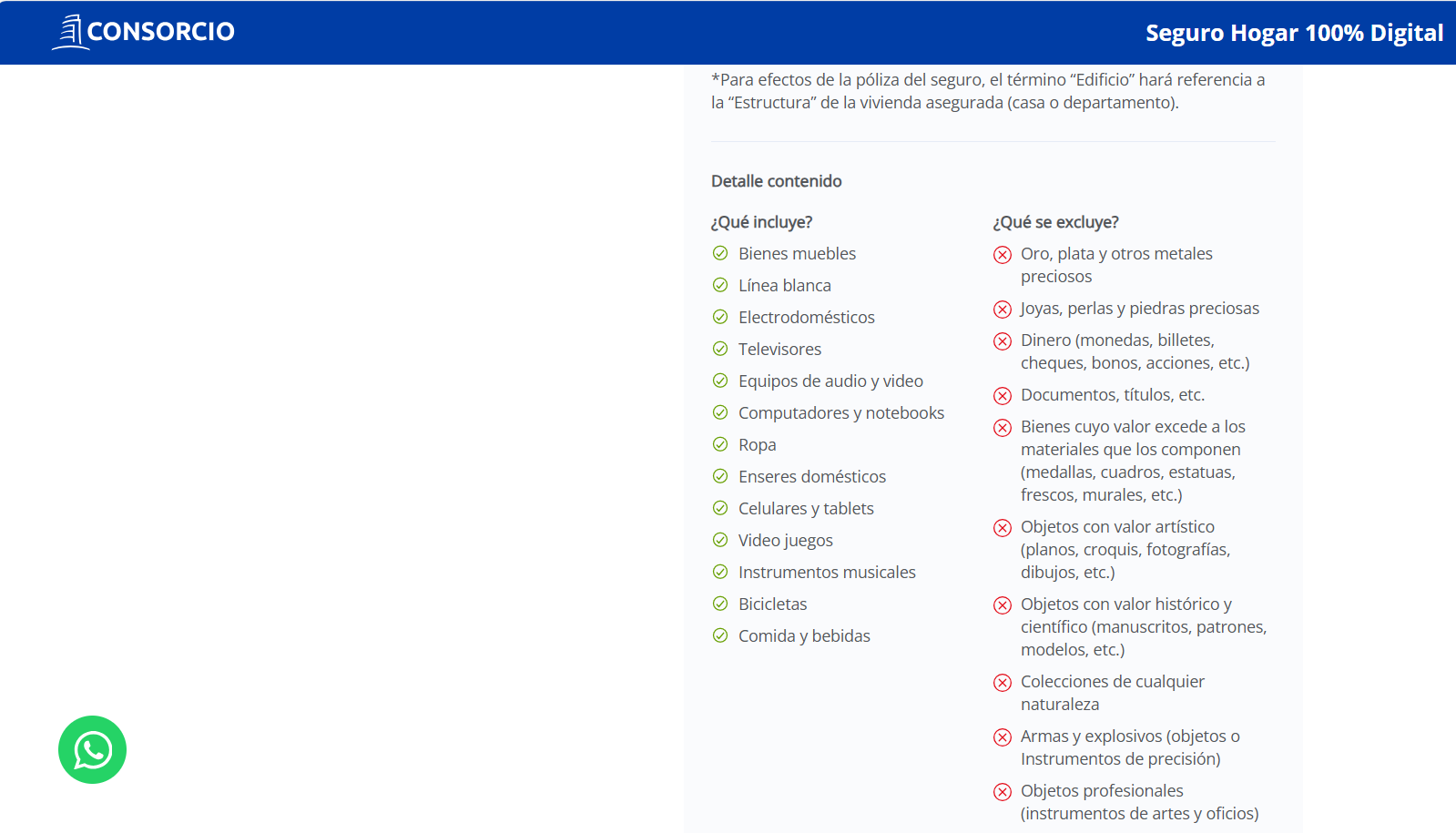Click the Joyas, perlas y piedras preciosas text

[1140, 308]
